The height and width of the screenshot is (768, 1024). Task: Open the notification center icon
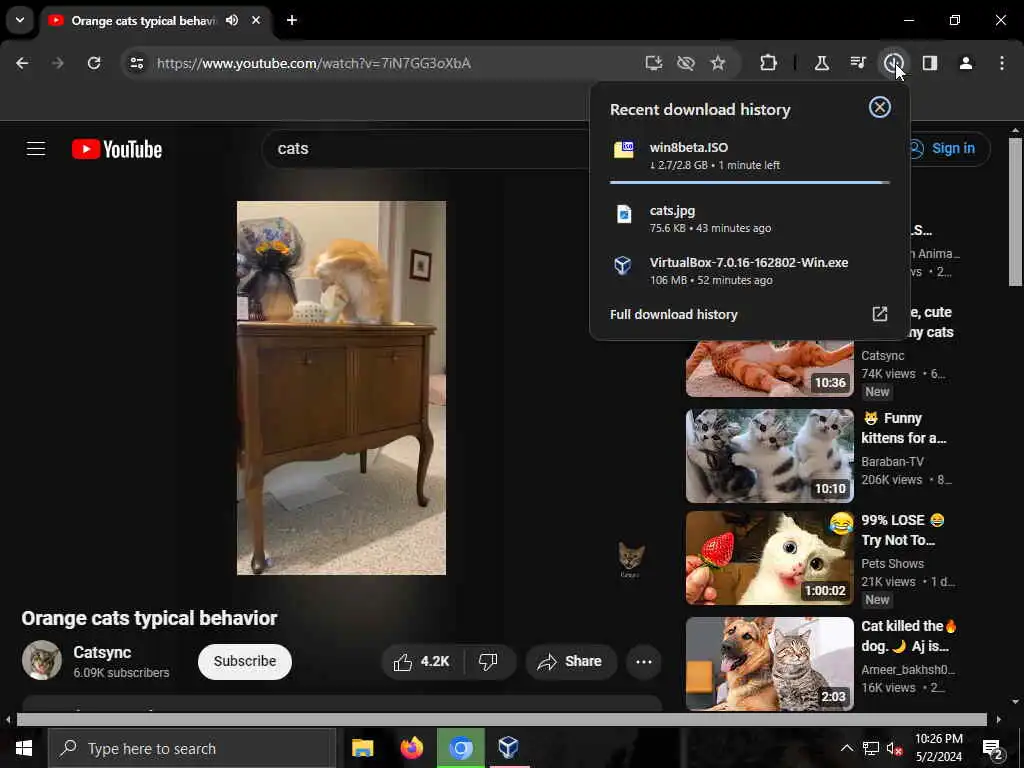click(x=993, y=748)
